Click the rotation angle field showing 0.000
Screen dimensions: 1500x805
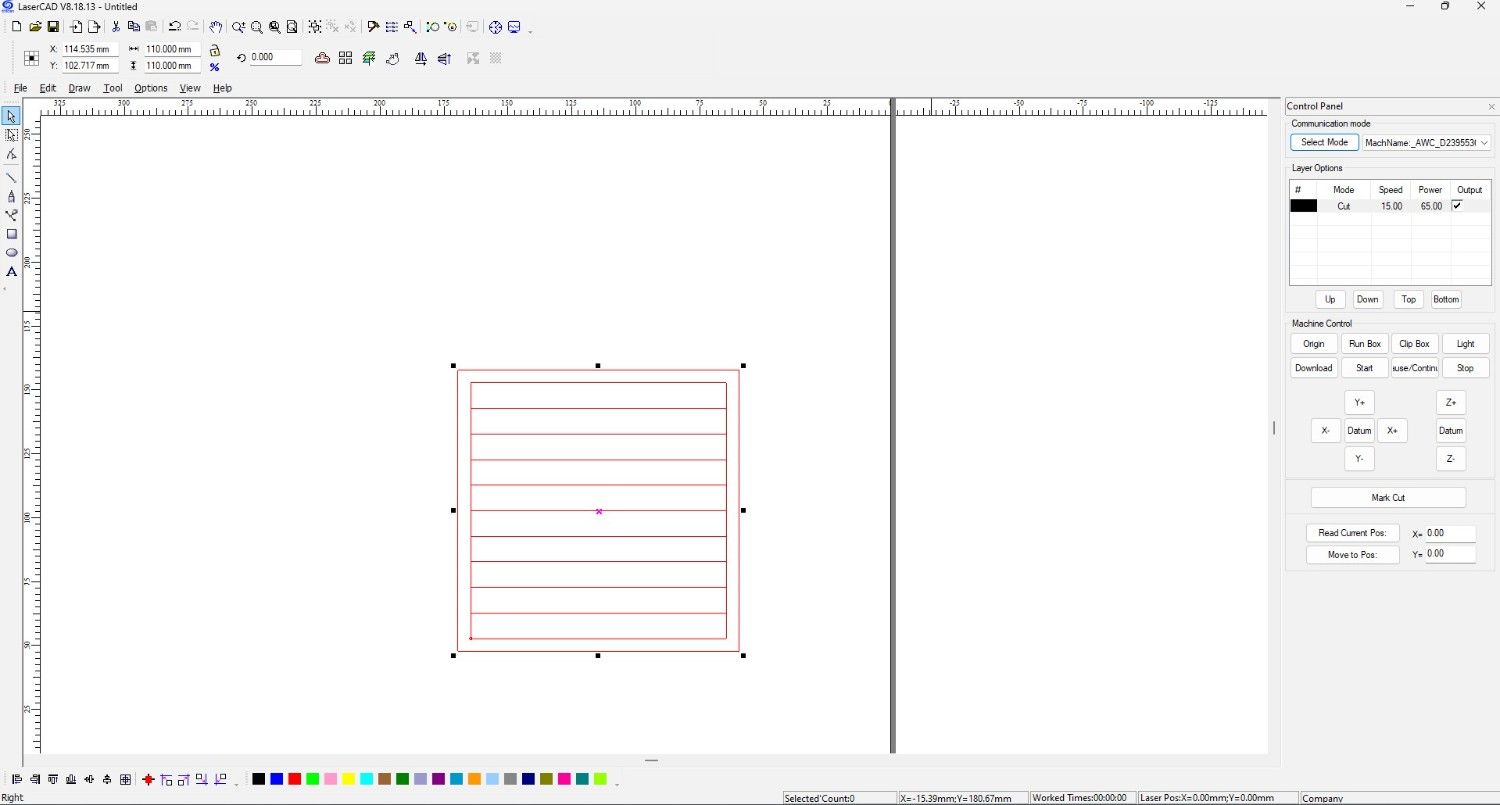[x=275, y=58]
